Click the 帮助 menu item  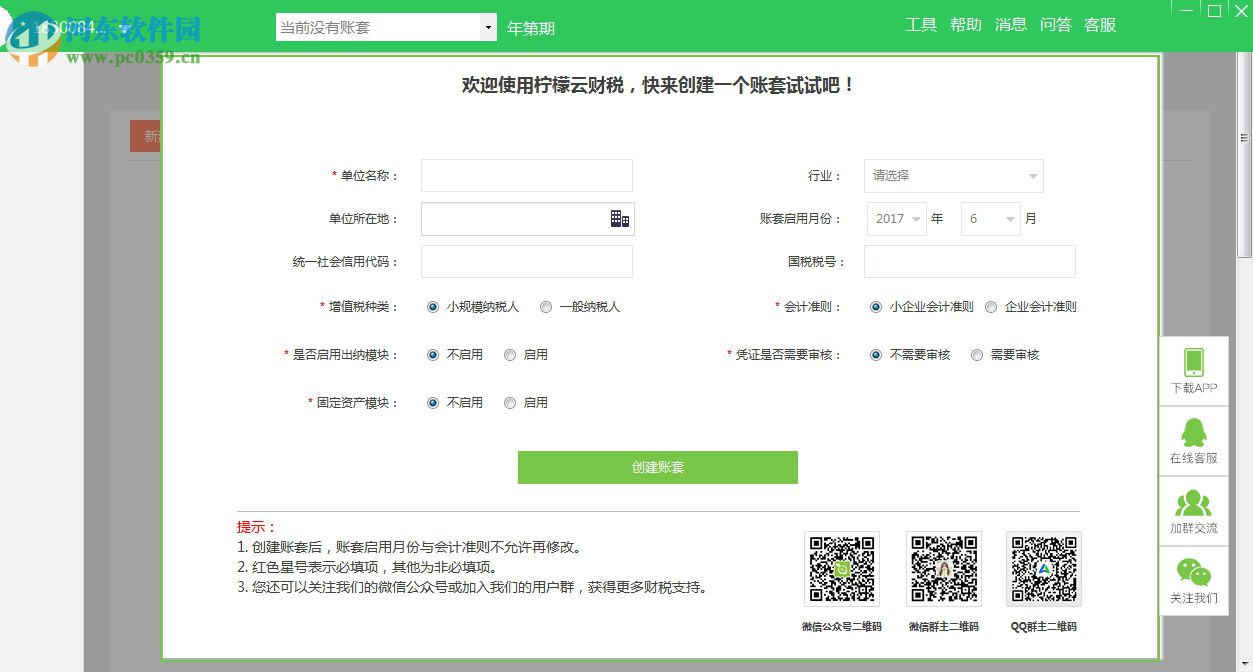pyautogui.click(x=965, y=25)
